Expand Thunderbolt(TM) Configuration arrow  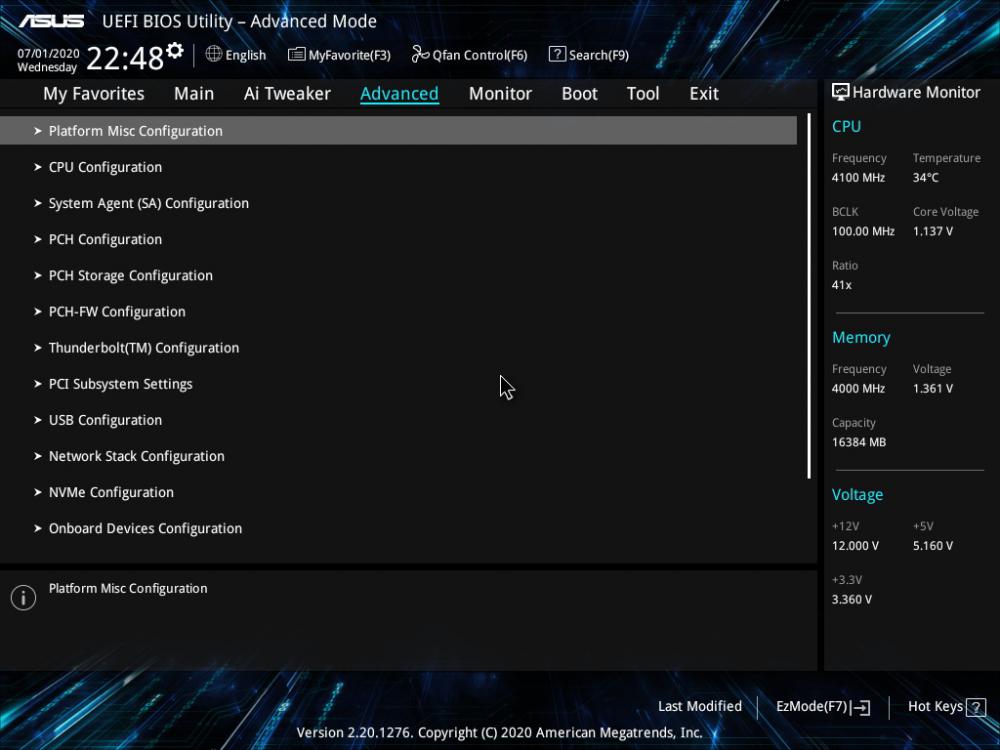pyautogui.click(x=38, y=348)
